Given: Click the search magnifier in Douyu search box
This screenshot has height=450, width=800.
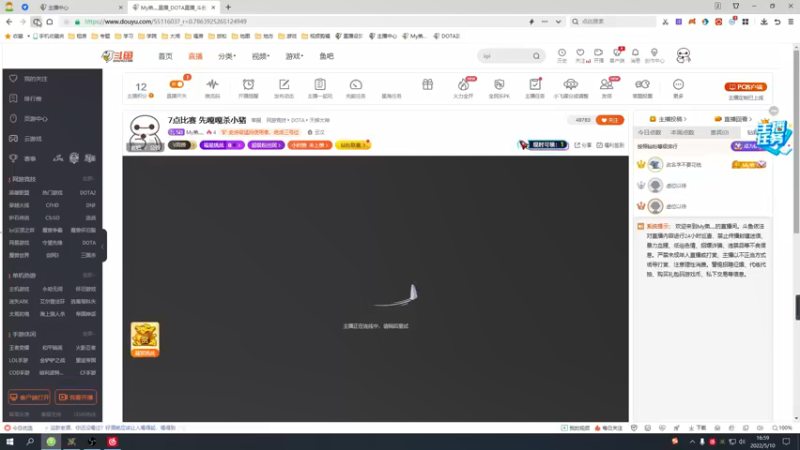Looking at the screenshot, I should [536, 56].
